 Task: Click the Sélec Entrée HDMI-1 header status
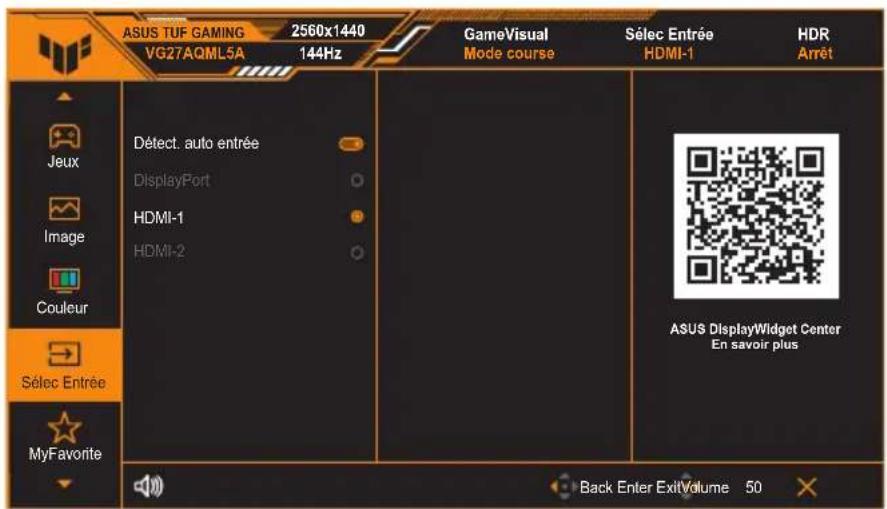click(669, 44)
